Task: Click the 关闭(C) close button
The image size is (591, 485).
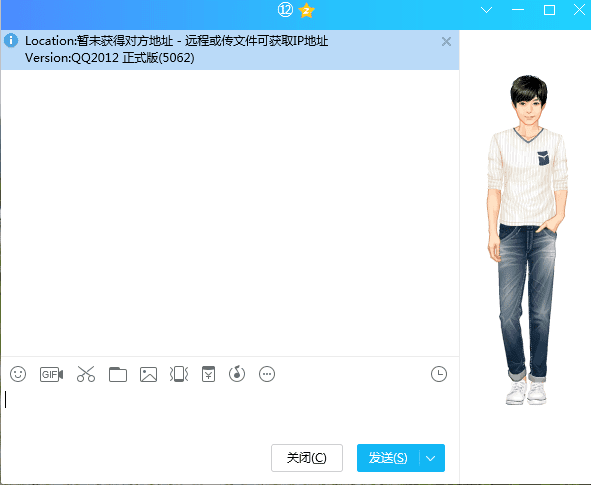Action: click(307, 458)
